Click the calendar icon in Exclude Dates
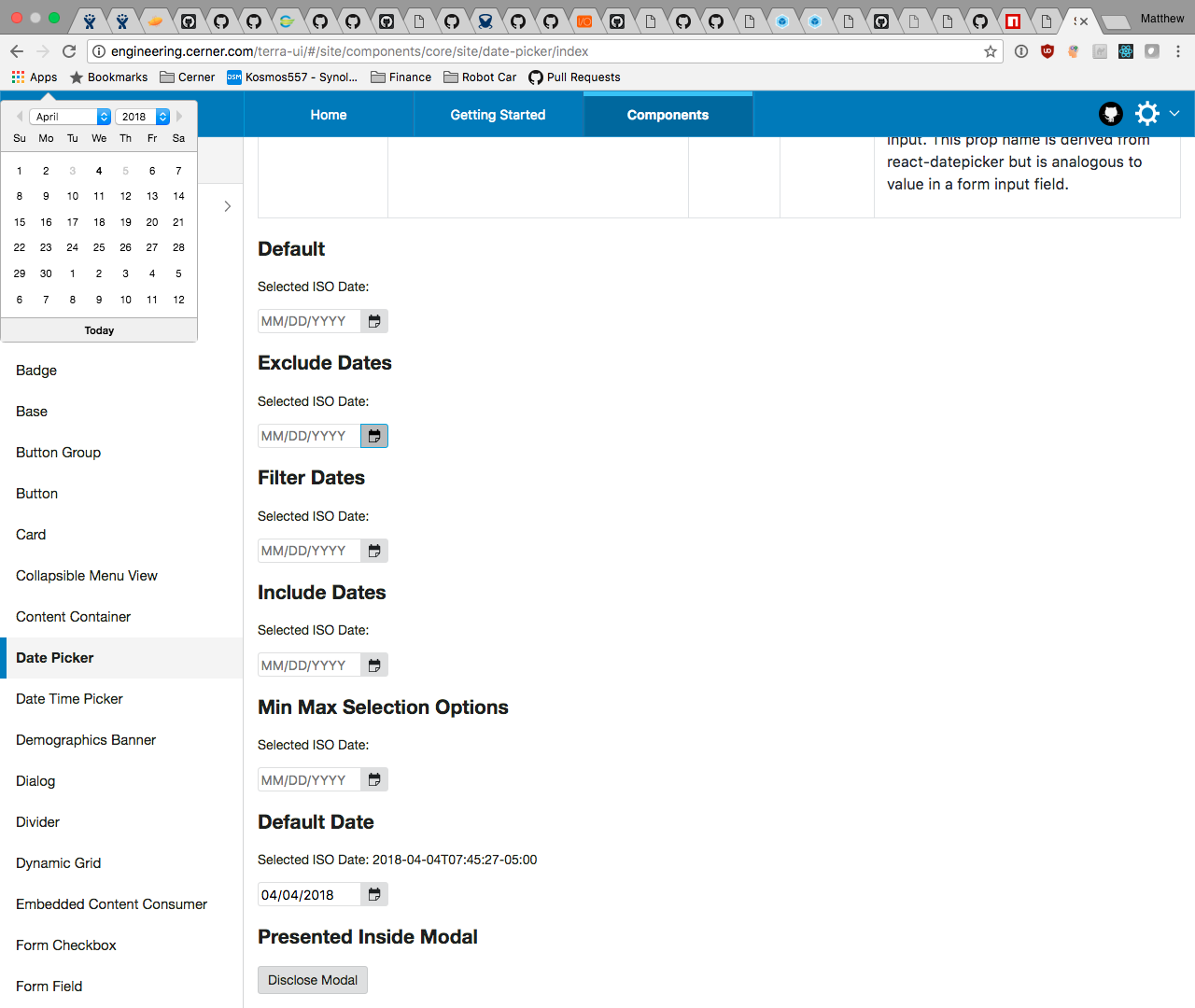 point(373,435)
